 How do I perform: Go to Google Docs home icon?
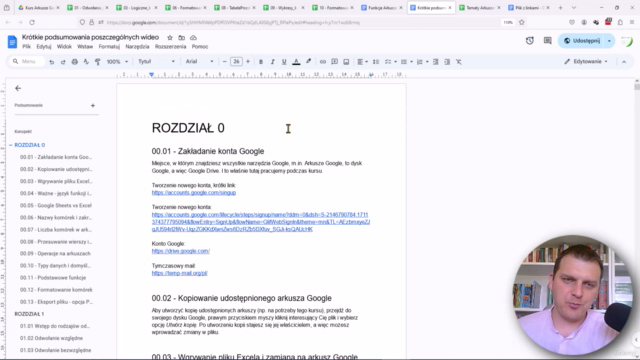click(12, 41)
